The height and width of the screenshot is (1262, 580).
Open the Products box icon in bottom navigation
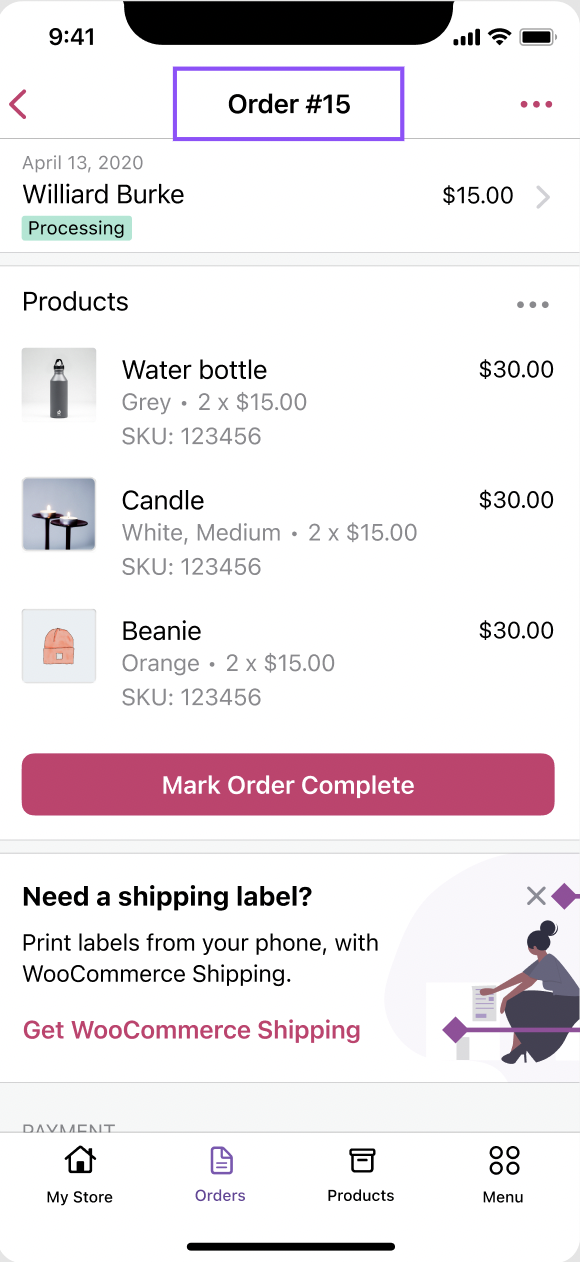pyautogui.click(x=361, y=1161)
